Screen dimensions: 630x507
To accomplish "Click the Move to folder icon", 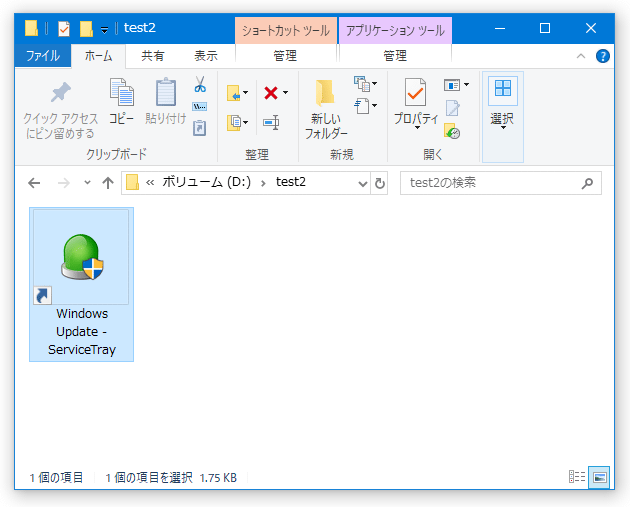I will 233,93.
